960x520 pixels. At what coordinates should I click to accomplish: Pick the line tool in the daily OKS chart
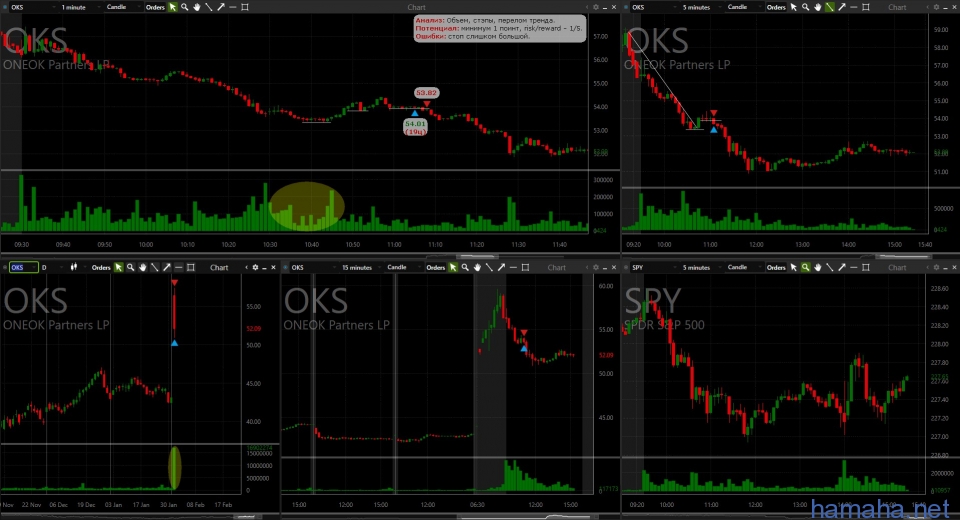(x=154, y=268)
